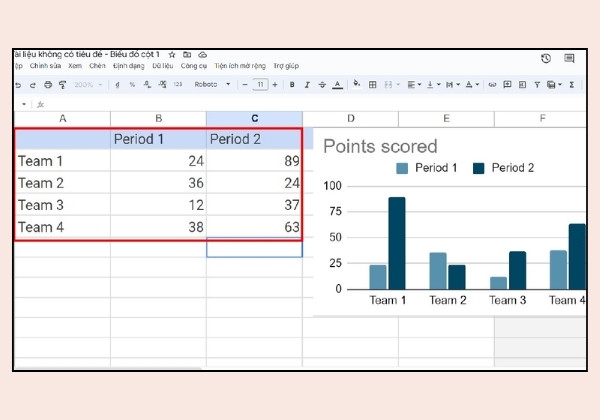Increase font size with plus button

(x=275, y=85)
